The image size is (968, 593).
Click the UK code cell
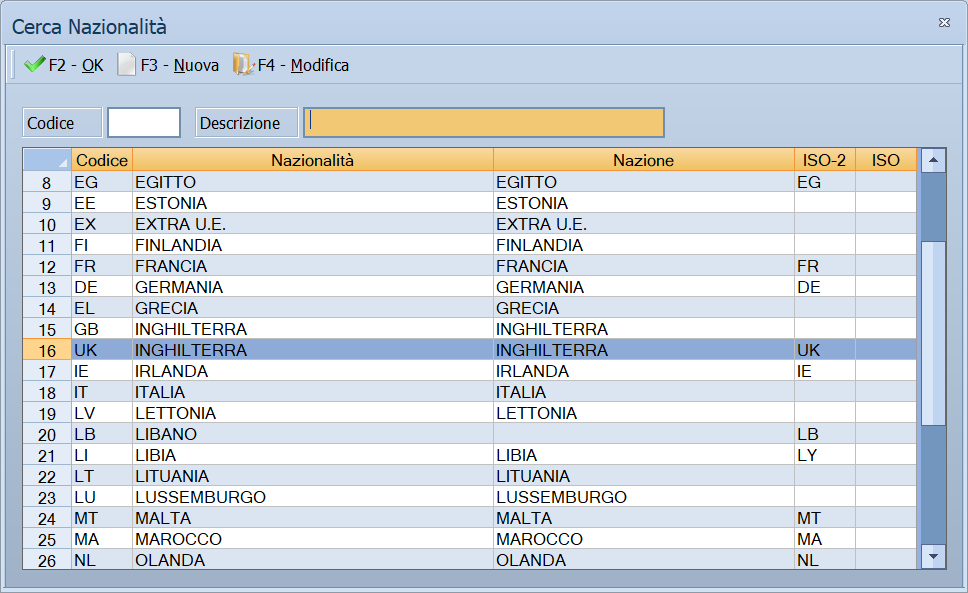(x=102, y=350)
